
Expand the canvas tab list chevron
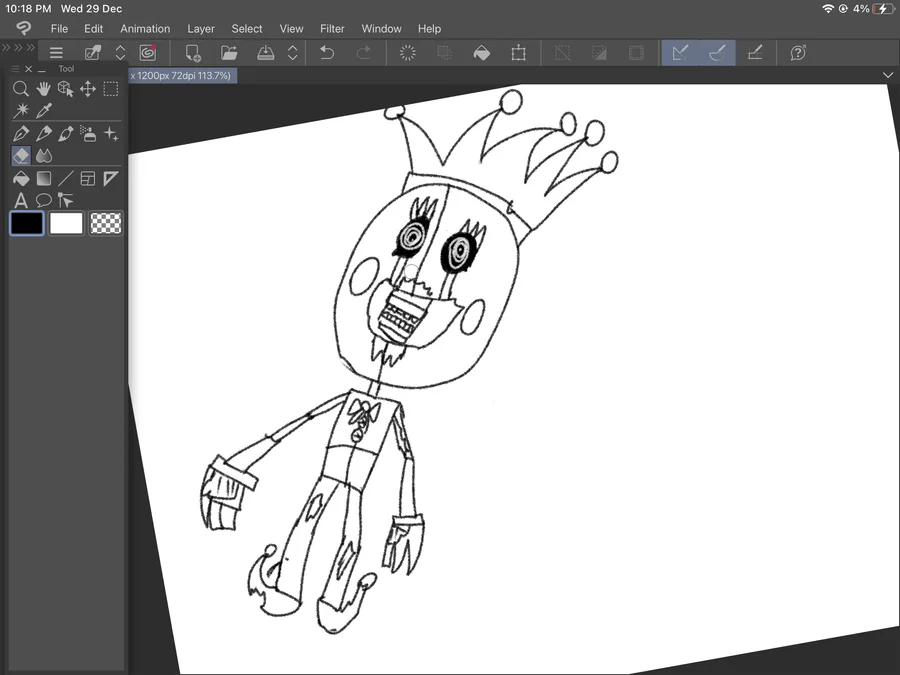887,75
